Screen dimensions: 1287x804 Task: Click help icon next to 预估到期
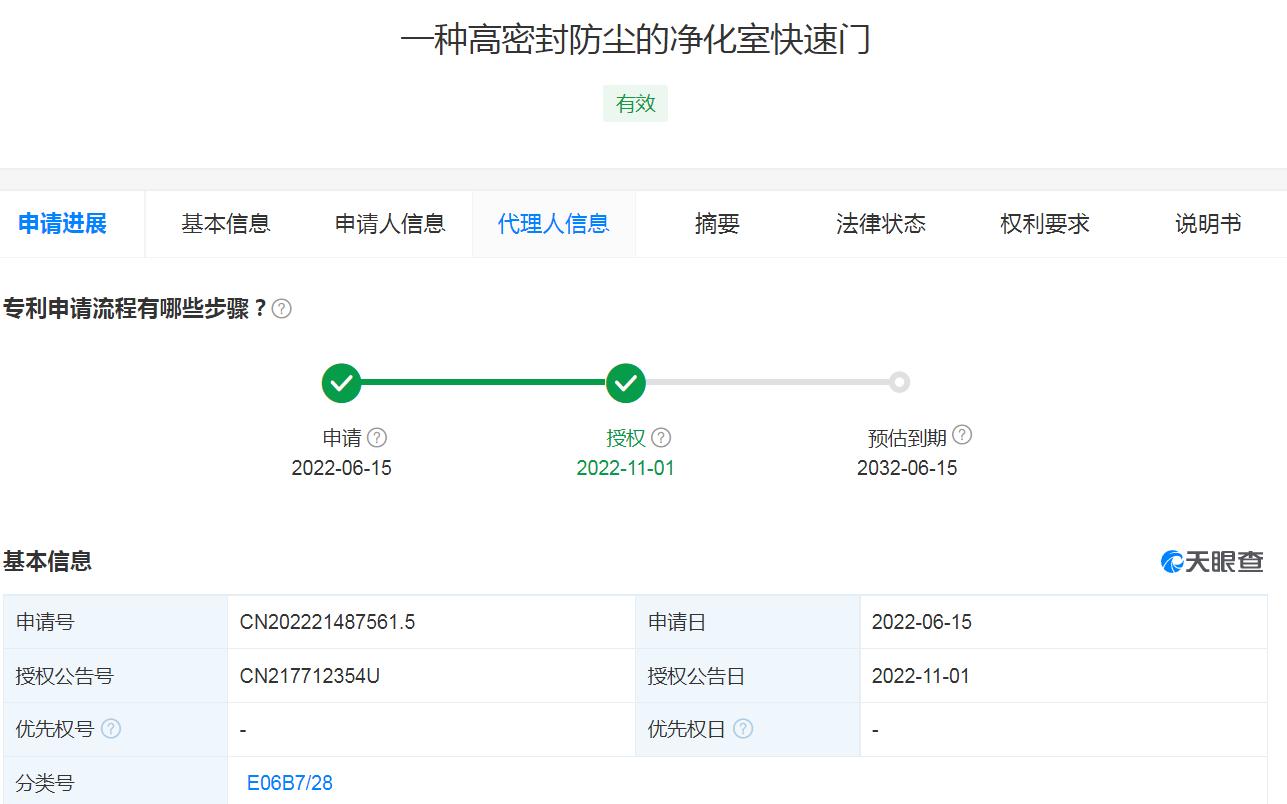(x=962, y=435)
